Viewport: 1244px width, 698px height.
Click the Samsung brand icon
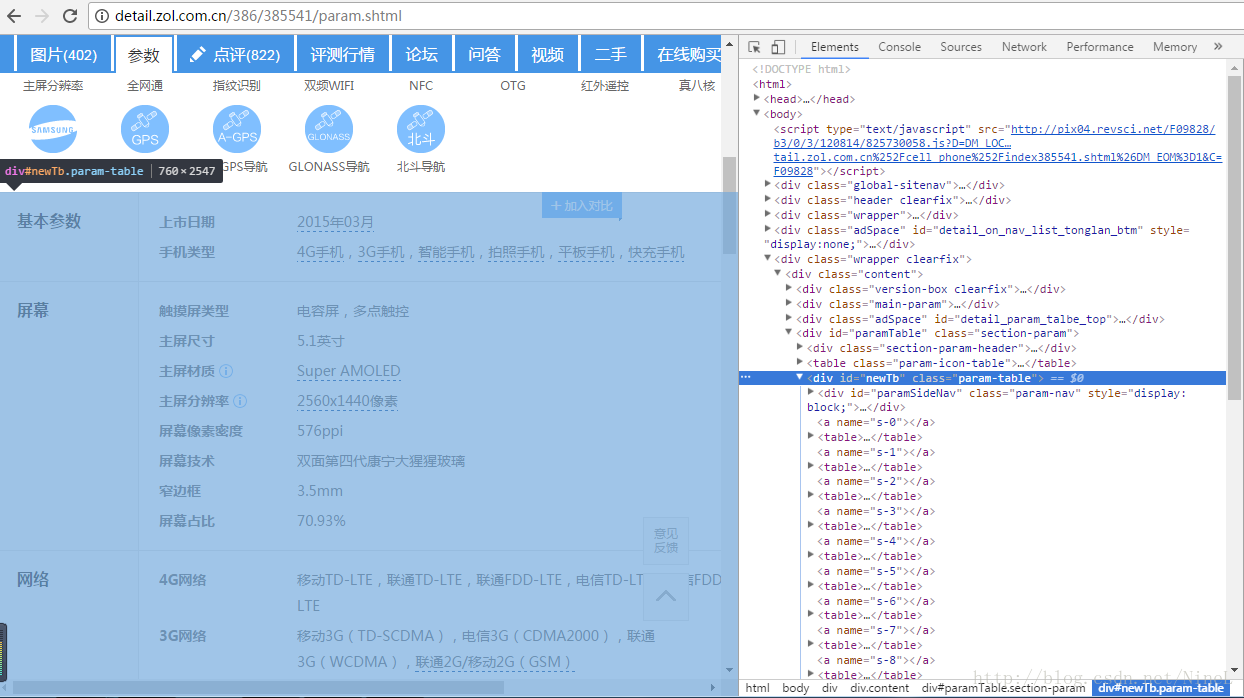[53, 130]
